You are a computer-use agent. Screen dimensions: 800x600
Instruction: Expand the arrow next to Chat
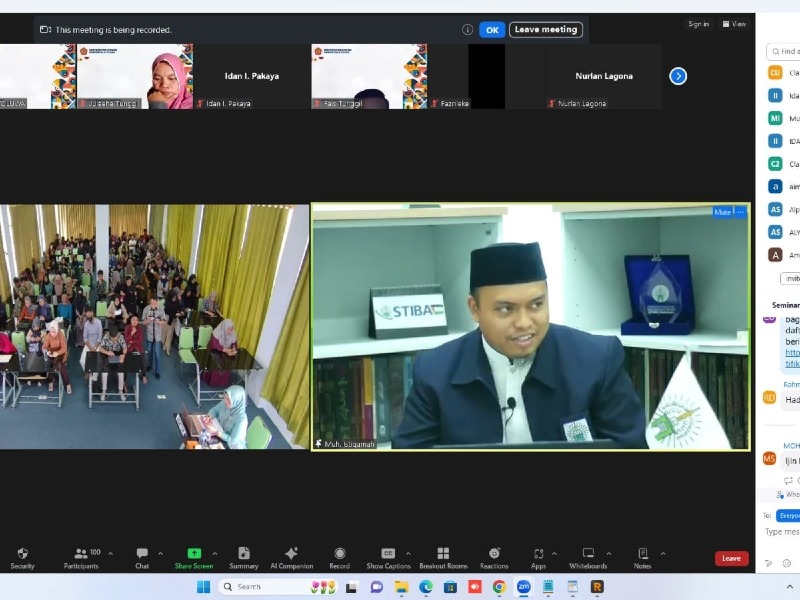click(x=160, y=554)
